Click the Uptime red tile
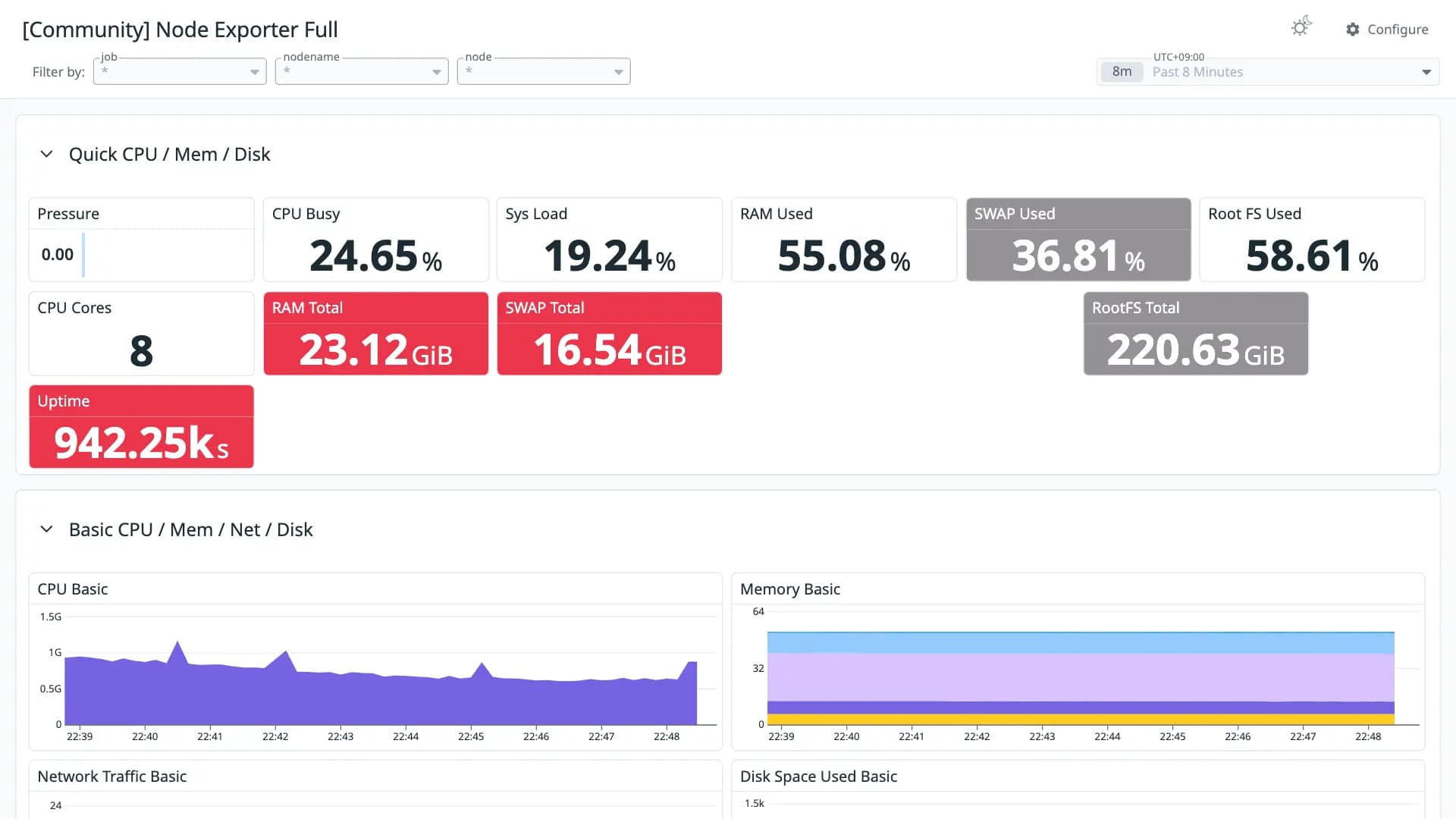The height and width of the screenshot is (819, 1456). 141,427
